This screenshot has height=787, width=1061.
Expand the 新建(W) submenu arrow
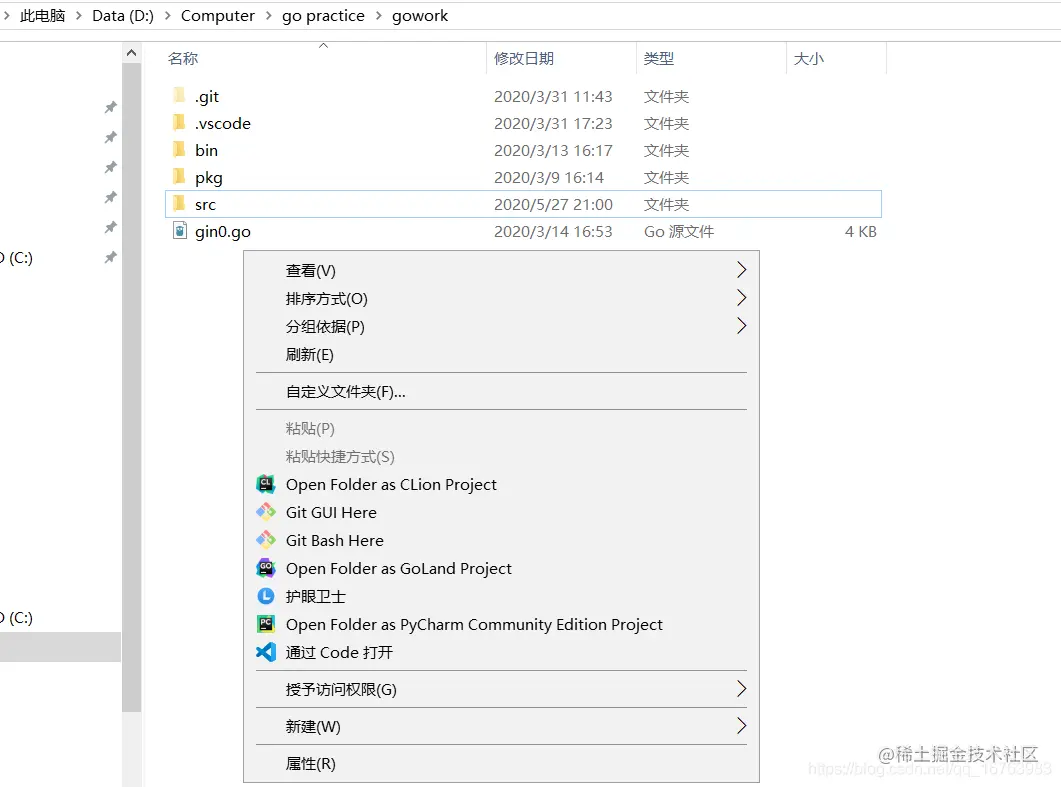741,726
